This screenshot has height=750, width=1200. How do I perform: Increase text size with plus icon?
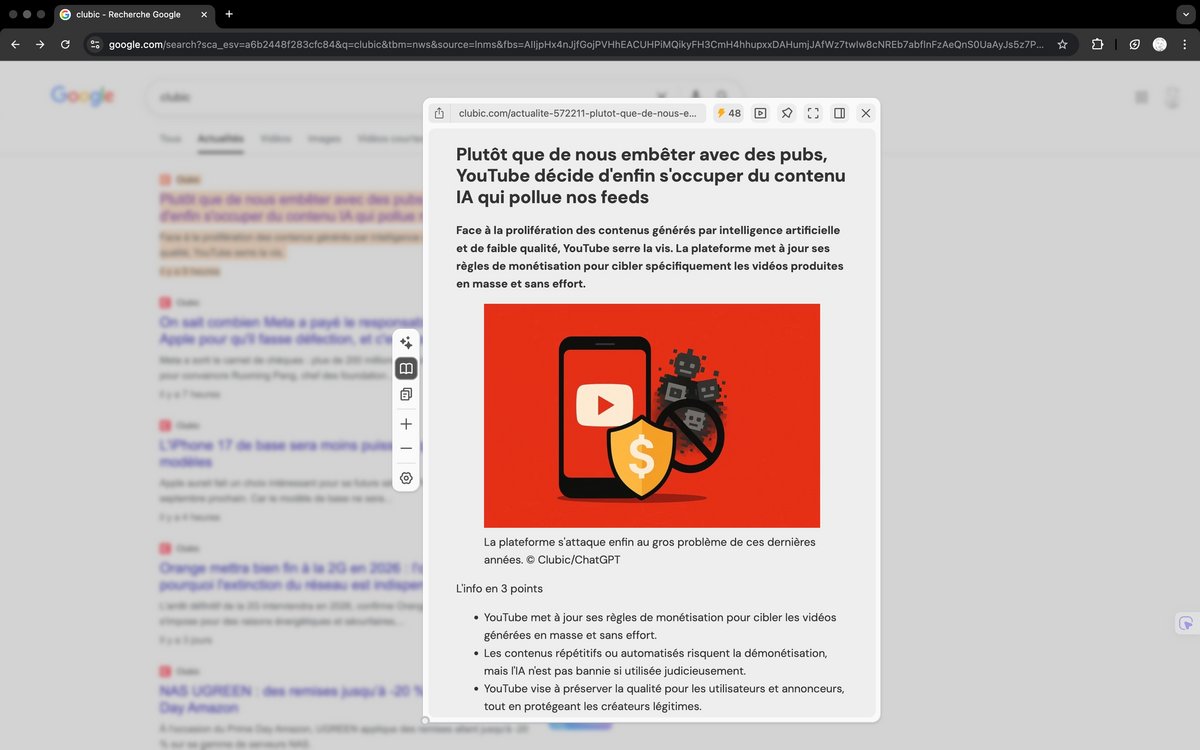point(406,424)
